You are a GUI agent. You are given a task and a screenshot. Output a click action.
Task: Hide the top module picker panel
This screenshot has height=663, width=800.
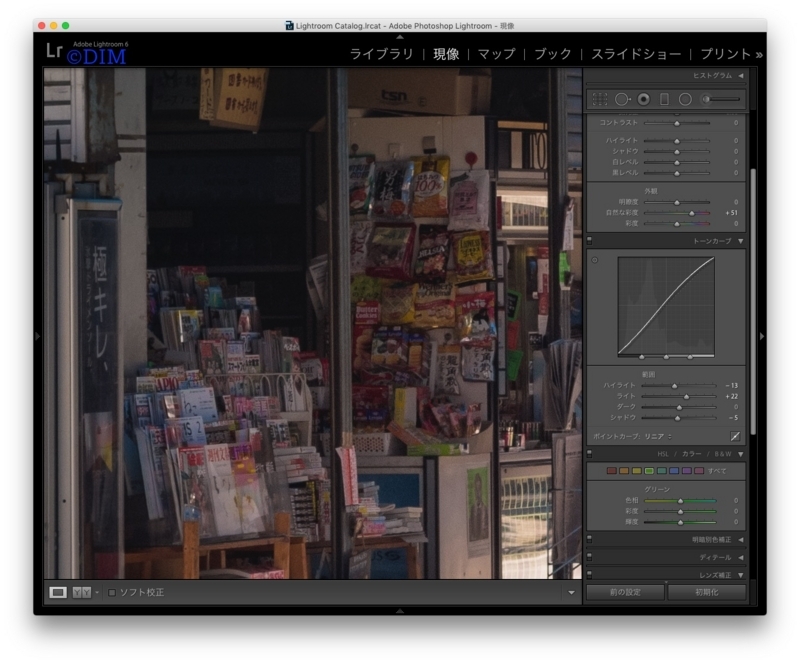click(x=400, y=37)
